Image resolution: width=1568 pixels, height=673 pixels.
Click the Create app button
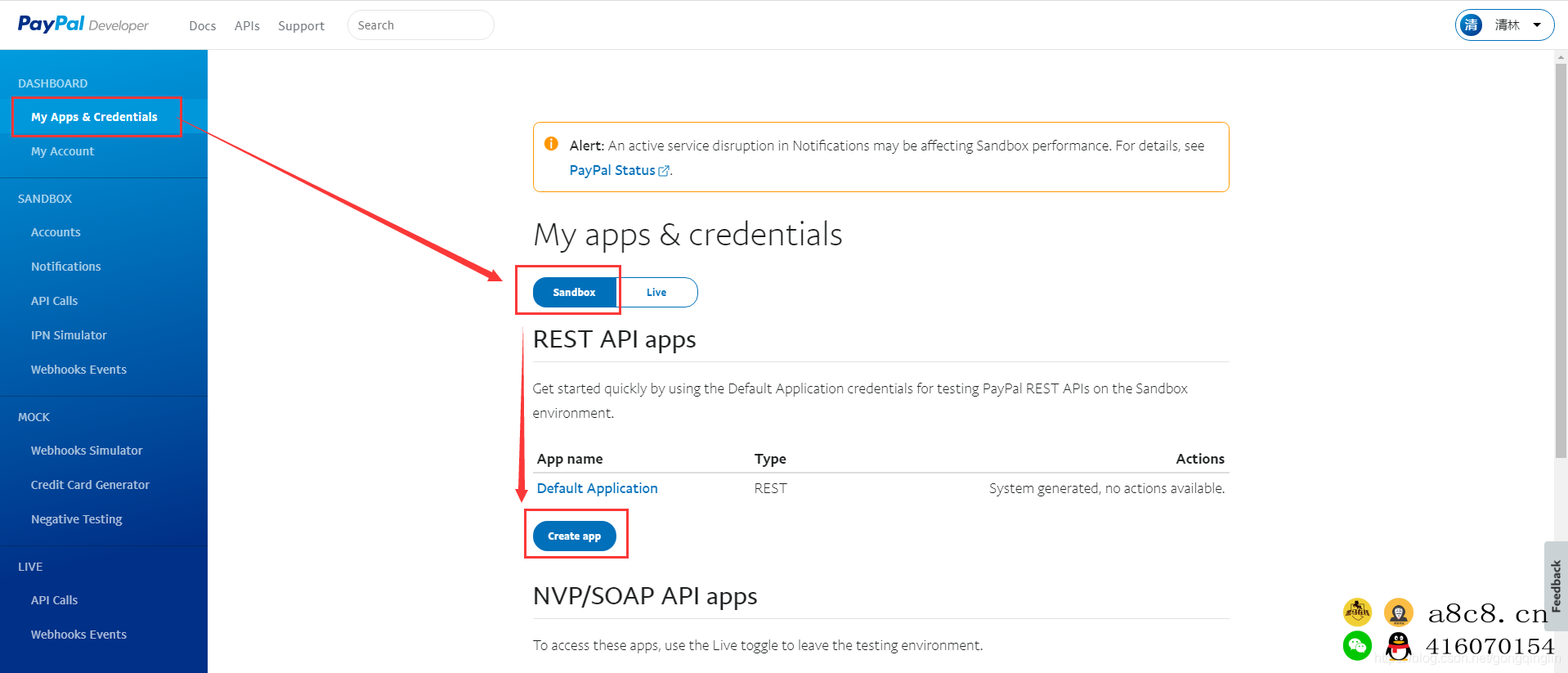point(574,536)
